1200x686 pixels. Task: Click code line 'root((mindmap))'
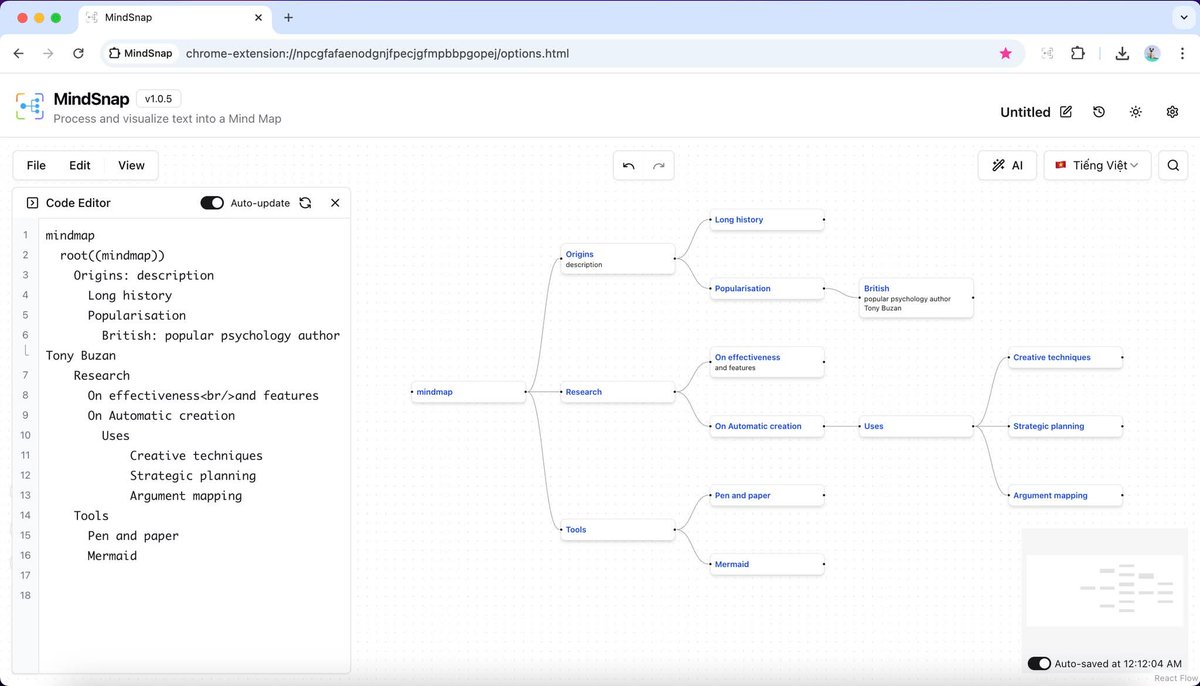click(x=112, y=255)
